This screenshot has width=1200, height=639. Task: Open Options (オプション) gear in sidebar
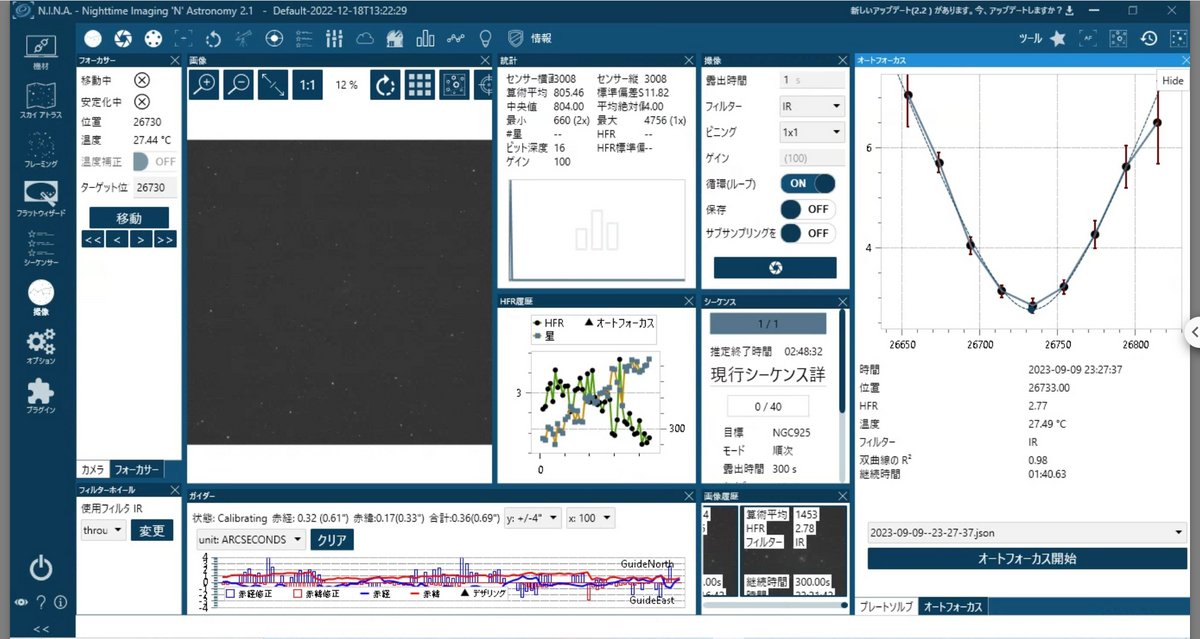pyautogui.click(x=40, y=345)
